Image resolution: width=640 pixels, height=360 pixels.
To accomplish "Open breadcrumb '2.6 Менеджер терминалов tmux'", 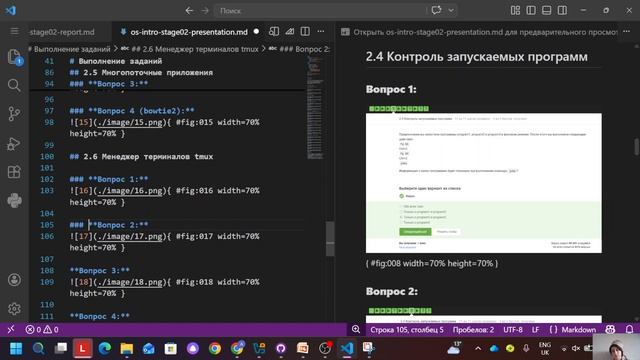I will (x=195, y=49).
